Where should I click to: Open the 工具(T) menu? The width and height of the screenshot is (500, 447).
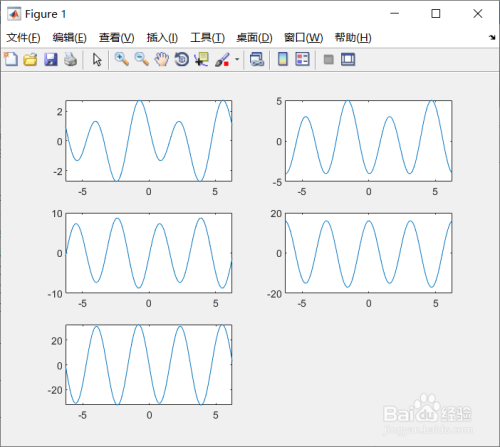(207, 38)
